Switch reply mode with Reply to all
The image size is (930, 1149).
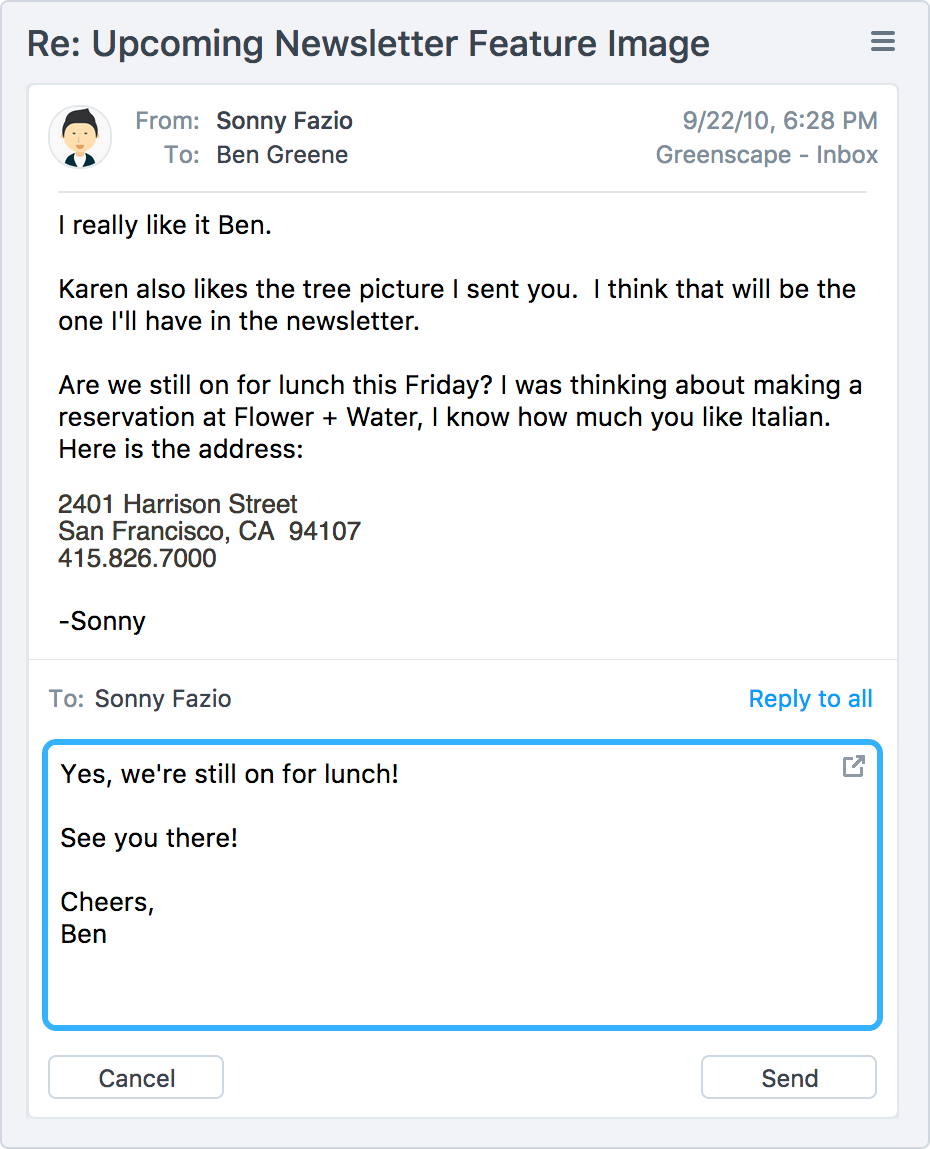coord(810,699)
